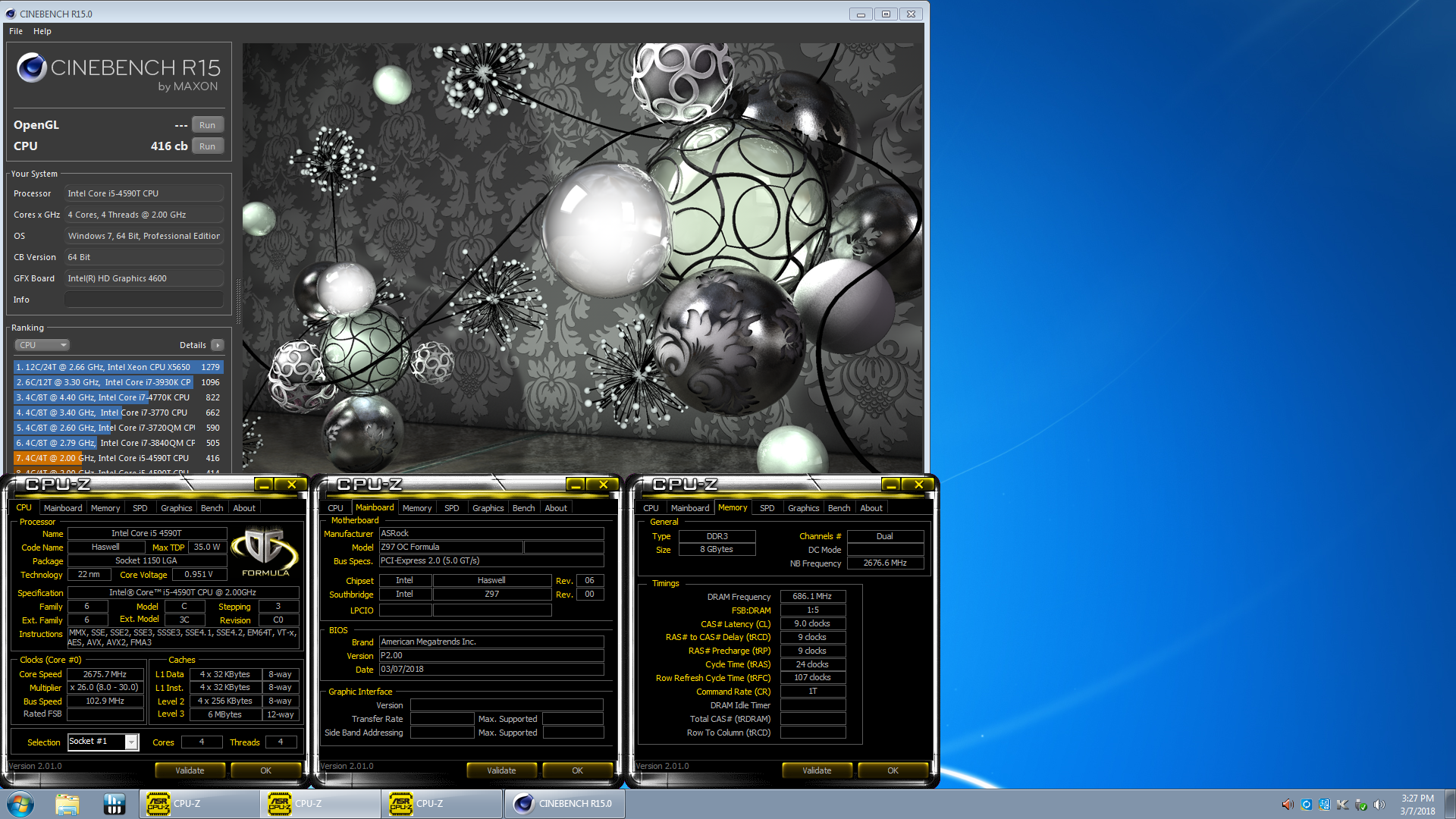Run the CPU benchmark
Screen dimensions: 1456x819
pyautogui.click(x=207, y=146)
